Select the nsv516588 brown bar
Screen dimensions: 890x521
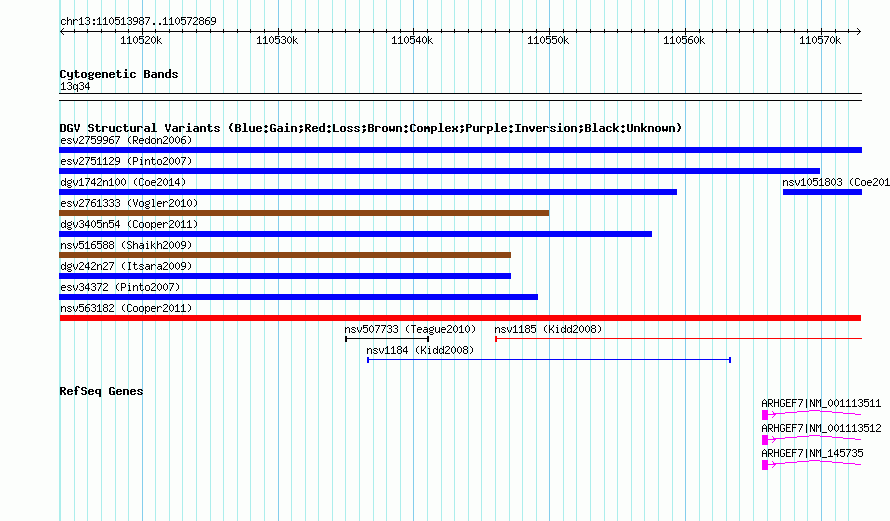pyautogui.click(x=285, y=255)
